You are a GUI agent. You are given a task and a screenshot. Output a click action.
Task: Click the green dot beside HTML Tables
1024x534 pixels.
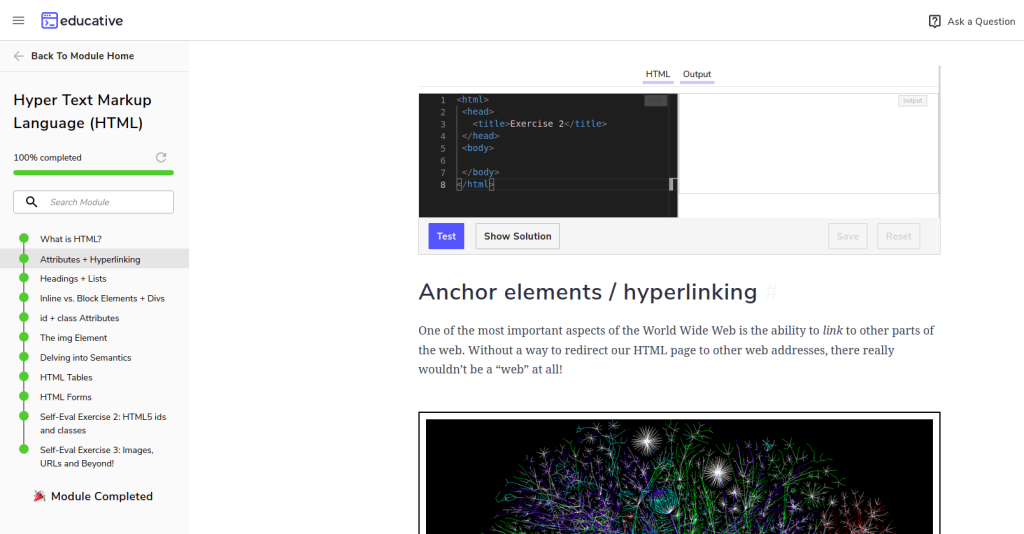[x=24, y=377]
